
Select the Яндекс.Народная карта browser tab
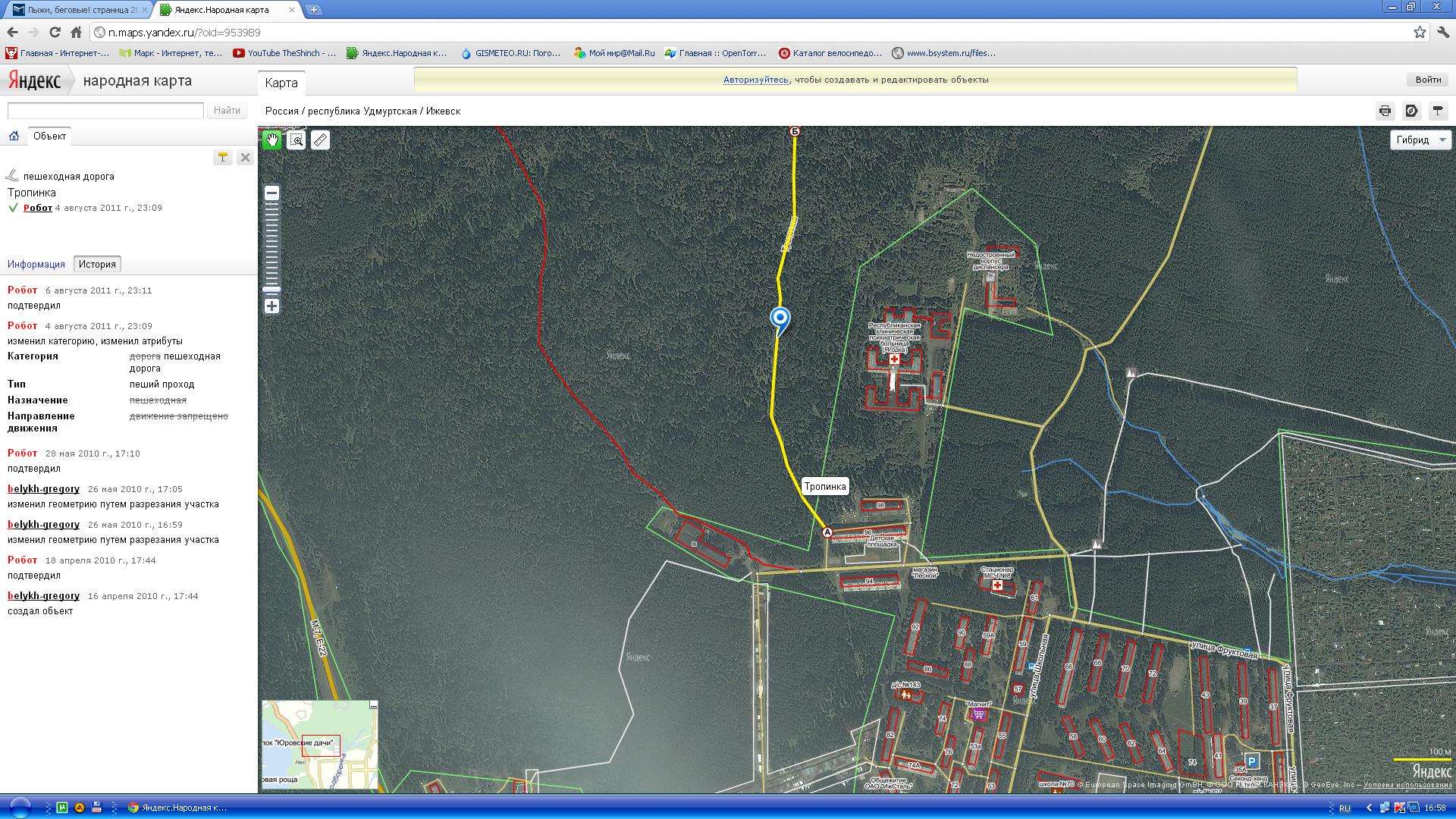(227, 10)
